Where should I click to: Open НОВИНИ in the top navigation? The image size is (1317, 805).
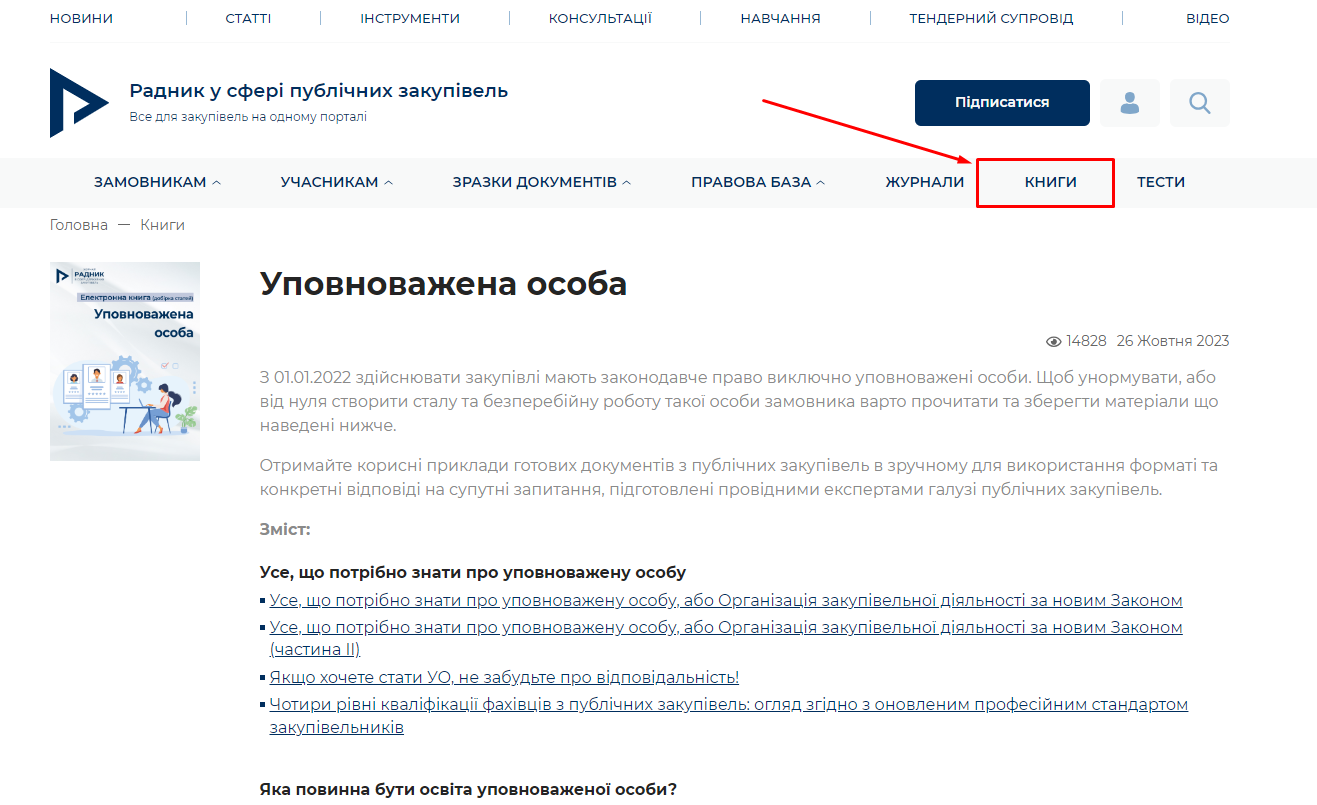pyautogui.click(x=81, y=18)
